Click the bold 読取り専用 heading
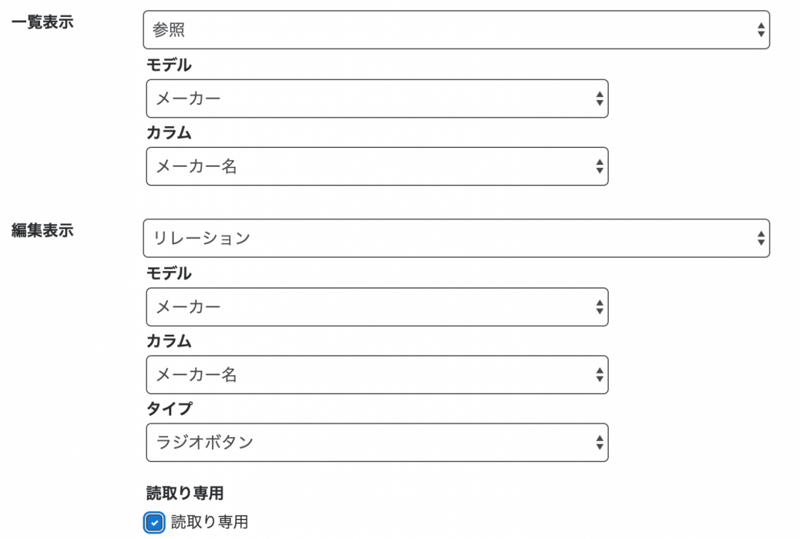 tap(184, 493)
